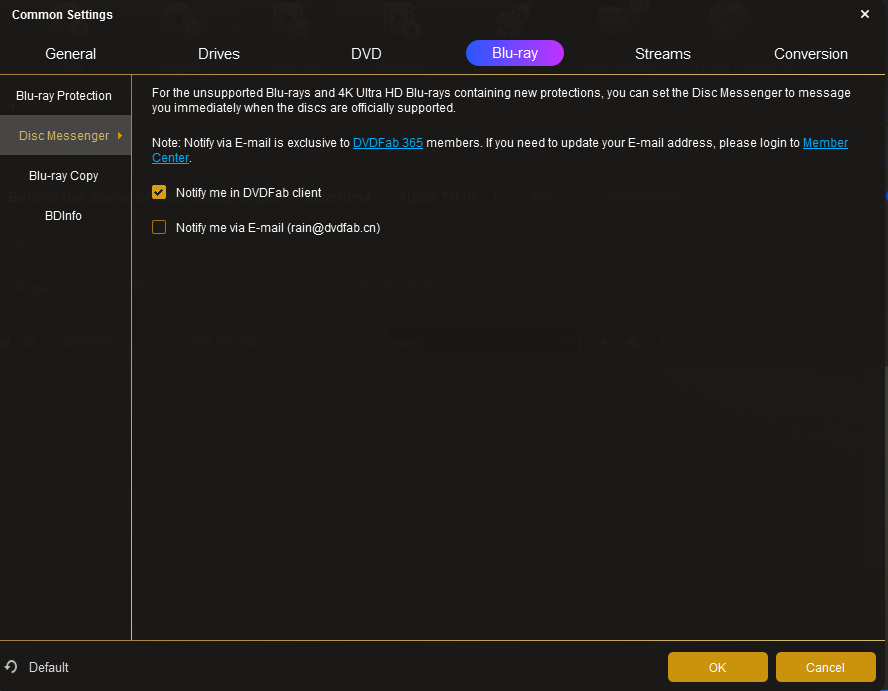Image resolution: width=888 pixels, height=691 pixels.
Task: Follow the DVDFab 365 link
Action: 388,143
